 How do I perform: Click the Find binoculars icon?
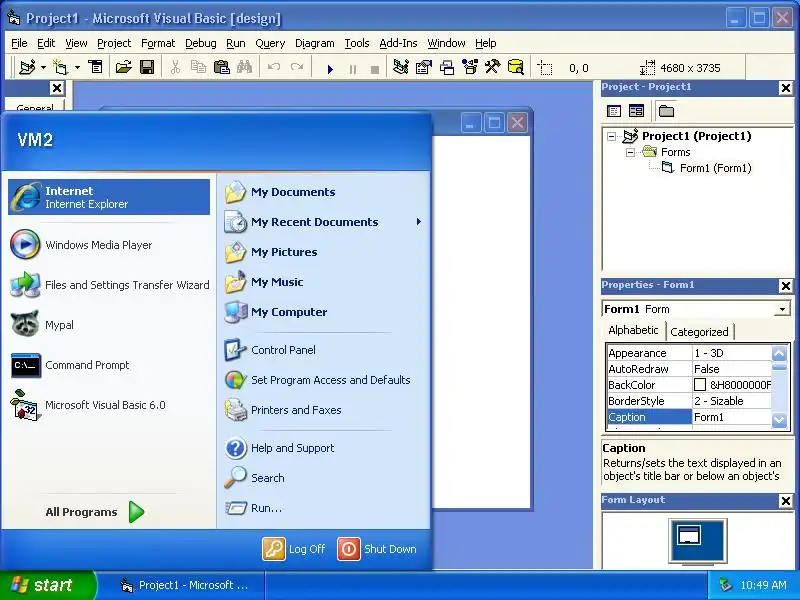[x=244, y=67]
